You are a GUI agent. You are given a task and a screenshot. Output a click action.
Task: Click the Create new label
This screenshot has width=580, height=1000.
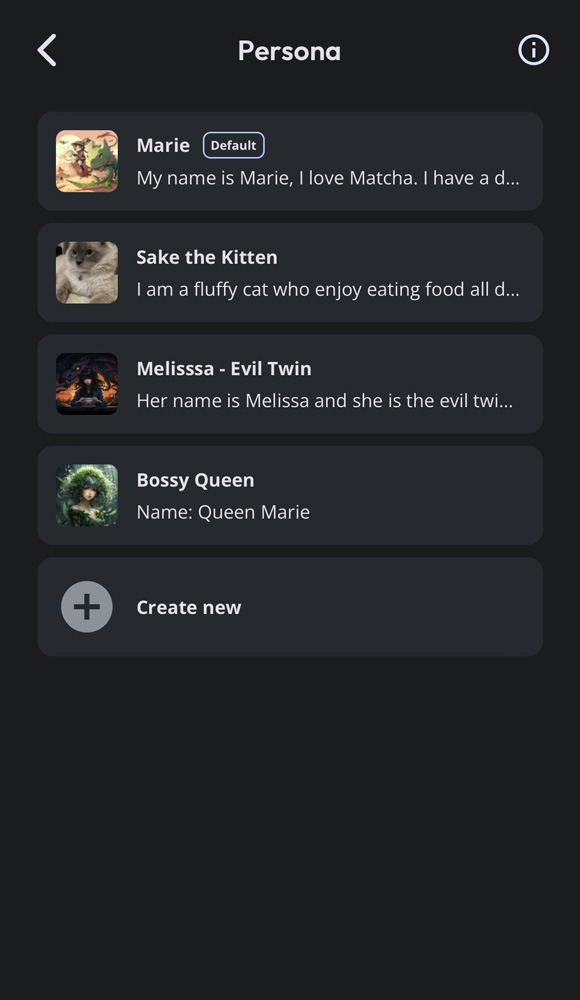(189, 607)
